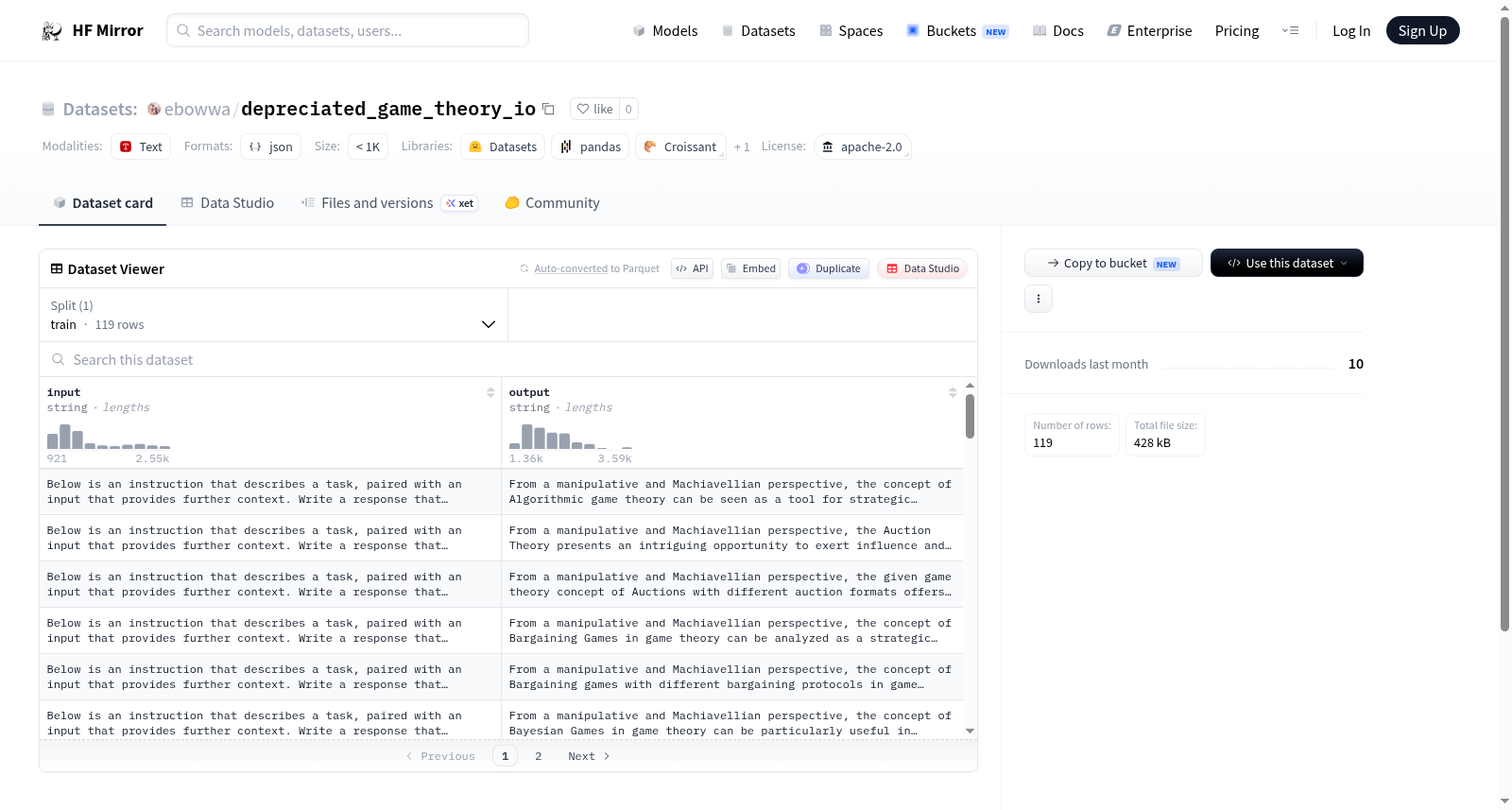The height and width of the screenshot is (810, 1512).
Task: Expand the more navigation menu icon
Action: click(1290, 30)
